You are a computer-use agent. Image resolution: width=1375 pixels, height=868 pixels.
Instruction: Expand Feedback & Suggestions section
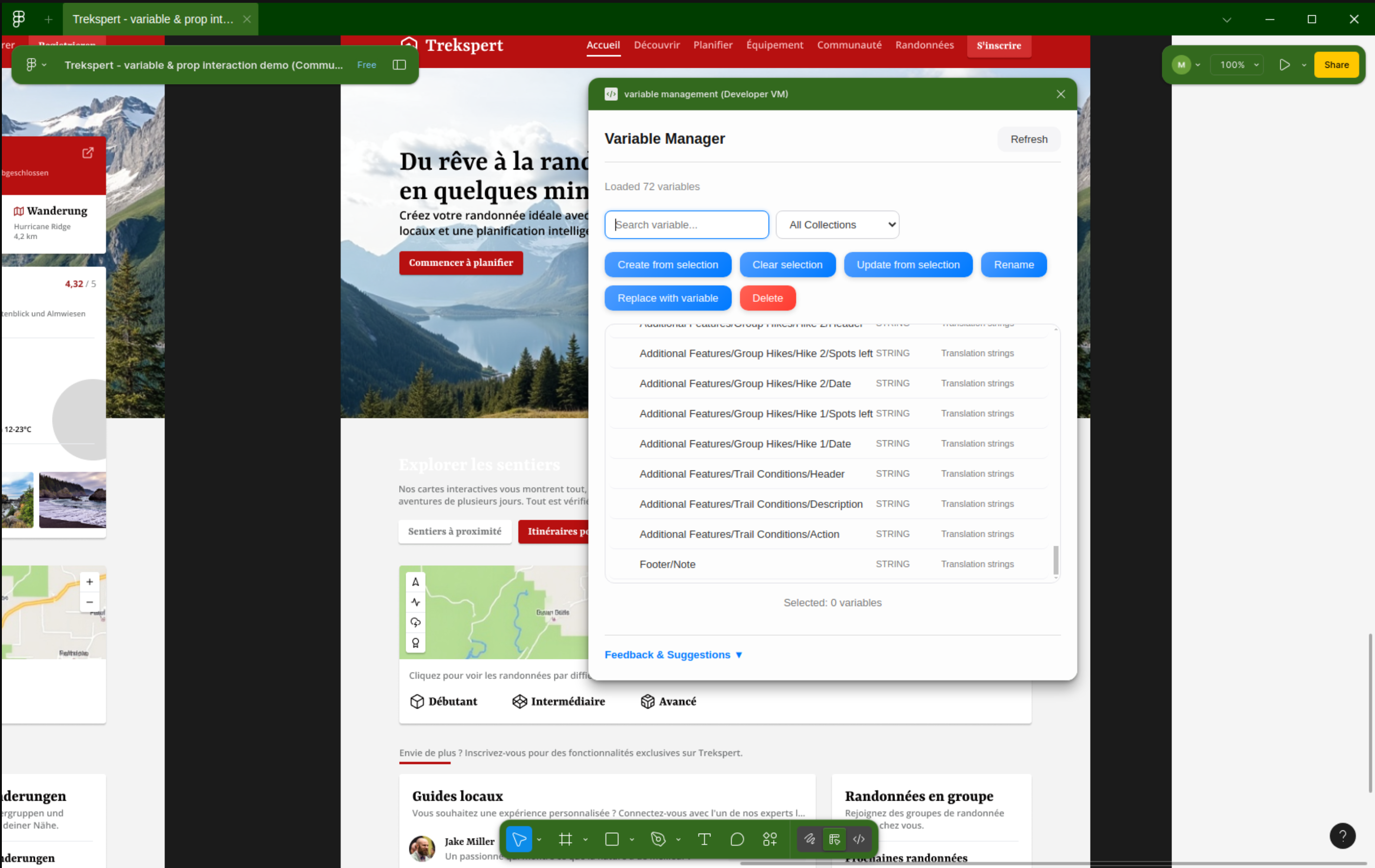673,654
